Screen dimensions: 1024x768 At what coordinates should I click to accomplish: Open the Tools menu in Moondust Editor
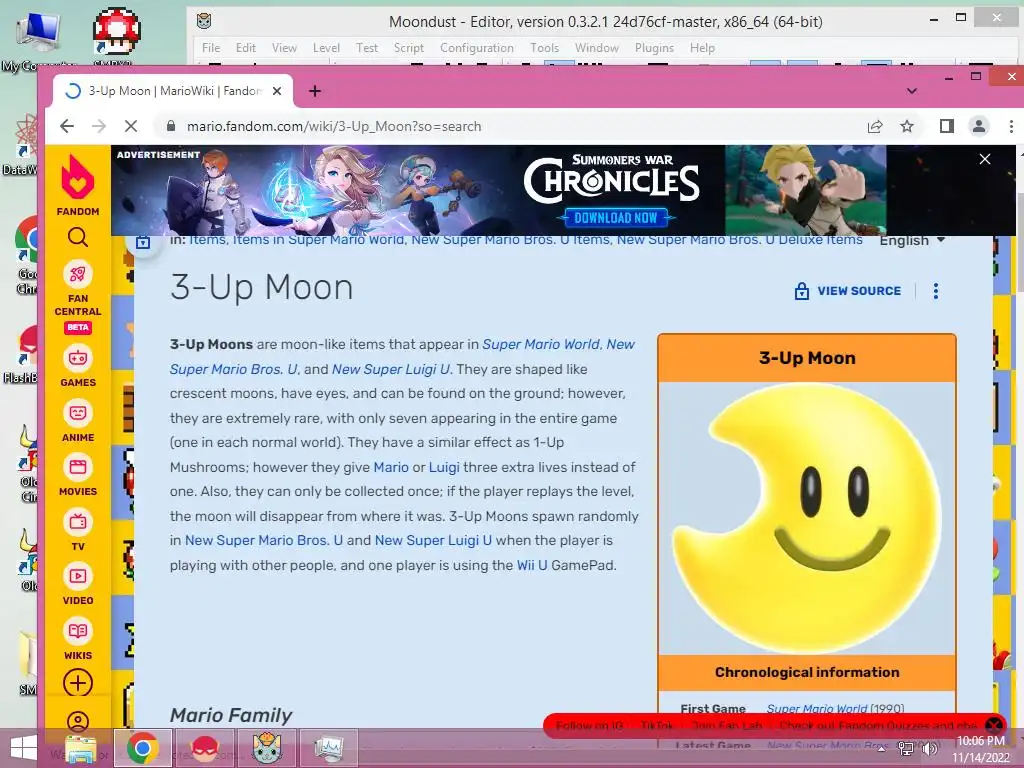[x=544, y=48]
